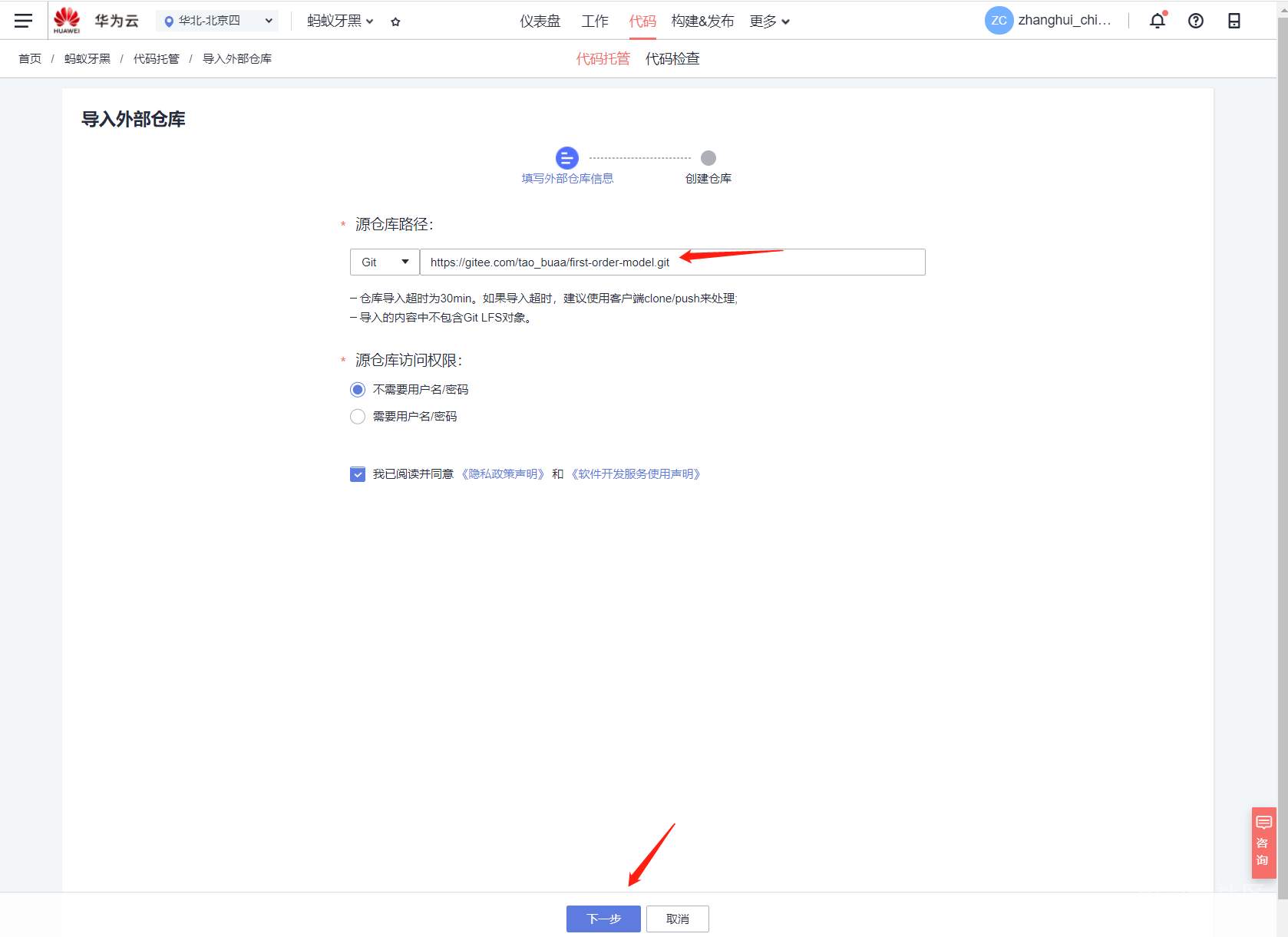Expand the 更多 menu
The image size is (1288, 937).
(770, 21)
